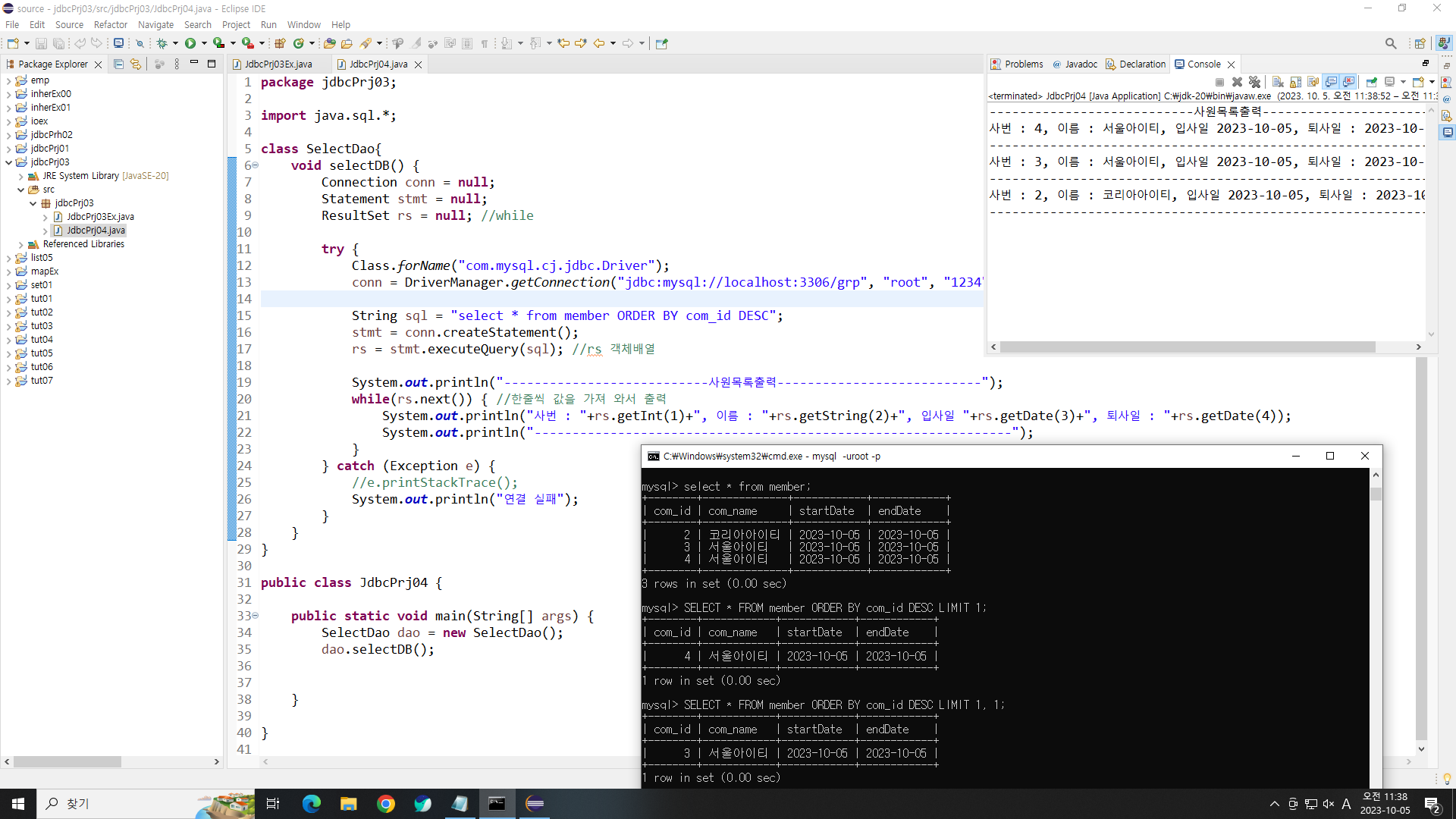
Task: Click Collapse All icon in Package Explorer
Action: point(118,64)
